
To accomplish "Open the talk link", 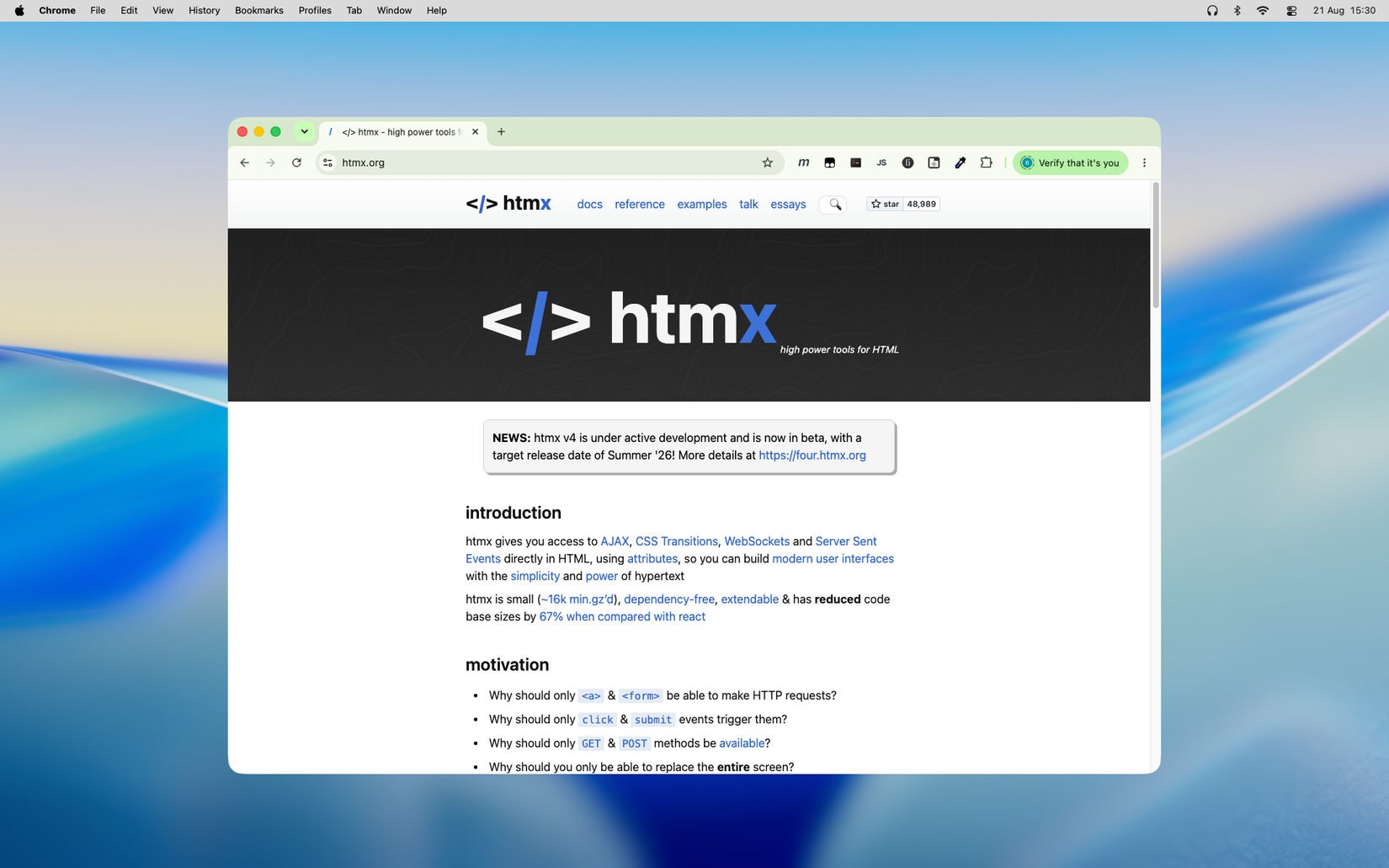I will [748, 205].
